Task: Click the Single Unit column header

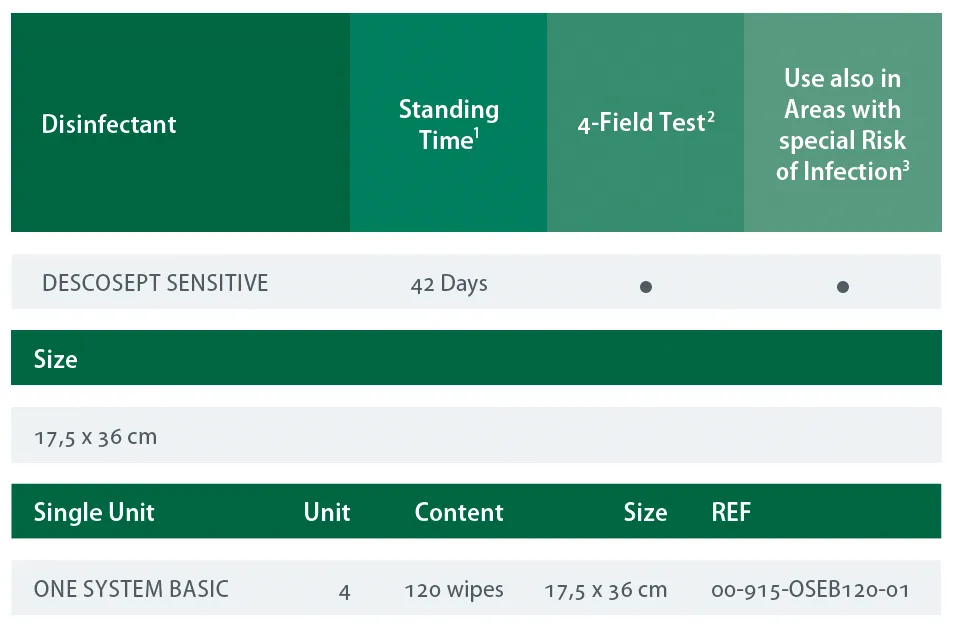Action: pos(94,512)
